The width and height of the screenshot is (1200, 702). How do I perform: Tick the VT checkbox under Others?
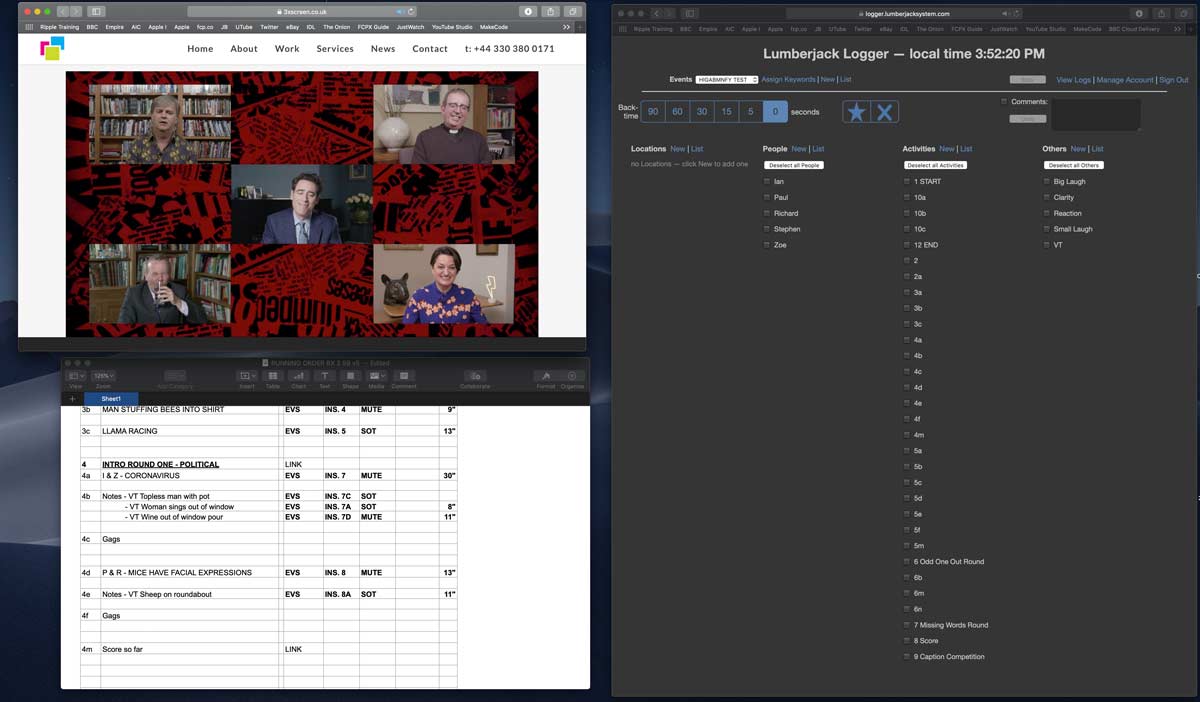pyautogui.click(x=1047, y=245)
